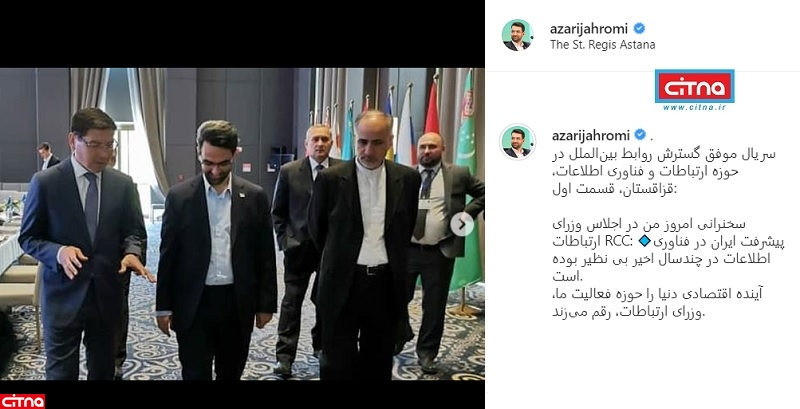800x409 pixels.
Task: Click the verified badge next to caption username
Action: [640, 135]
